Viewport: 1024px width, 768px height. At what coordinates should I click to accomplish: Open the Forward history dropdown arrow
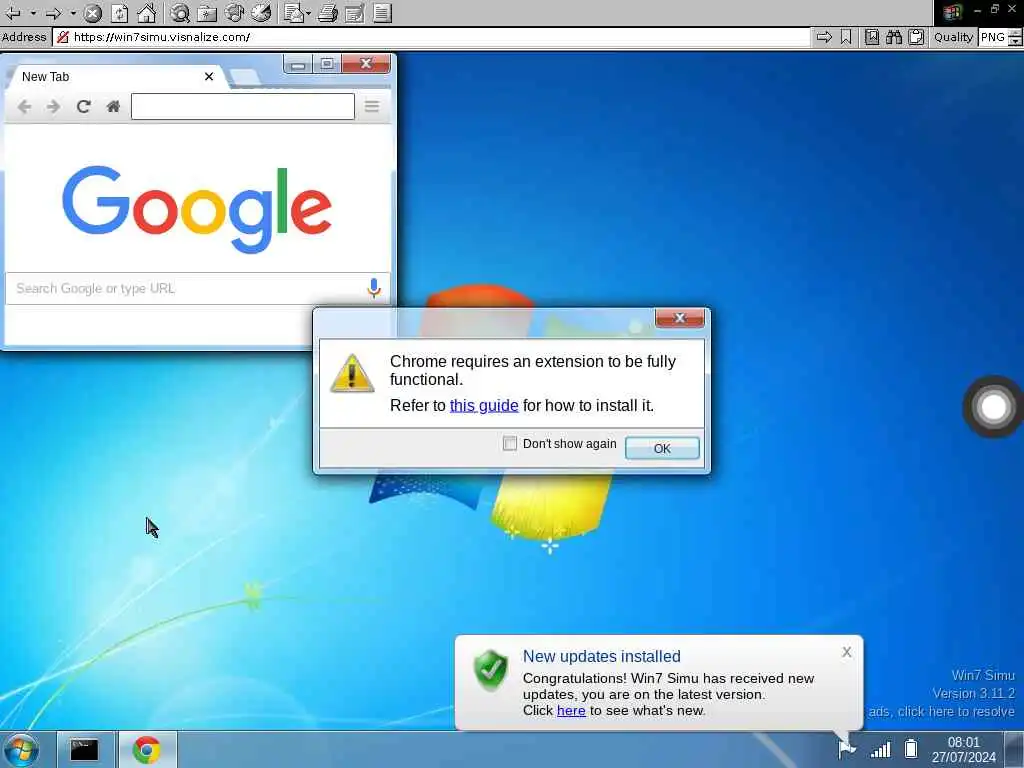click(73, 13)
